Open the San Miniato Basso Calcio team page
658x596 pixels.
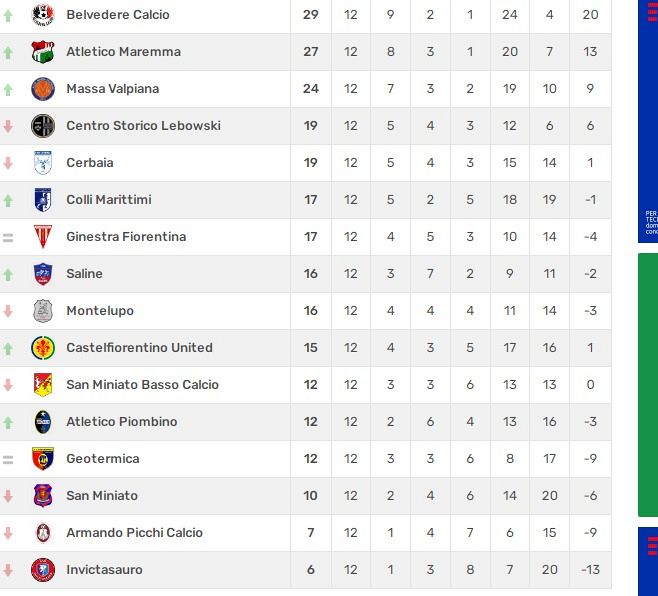tap(142, 385)
